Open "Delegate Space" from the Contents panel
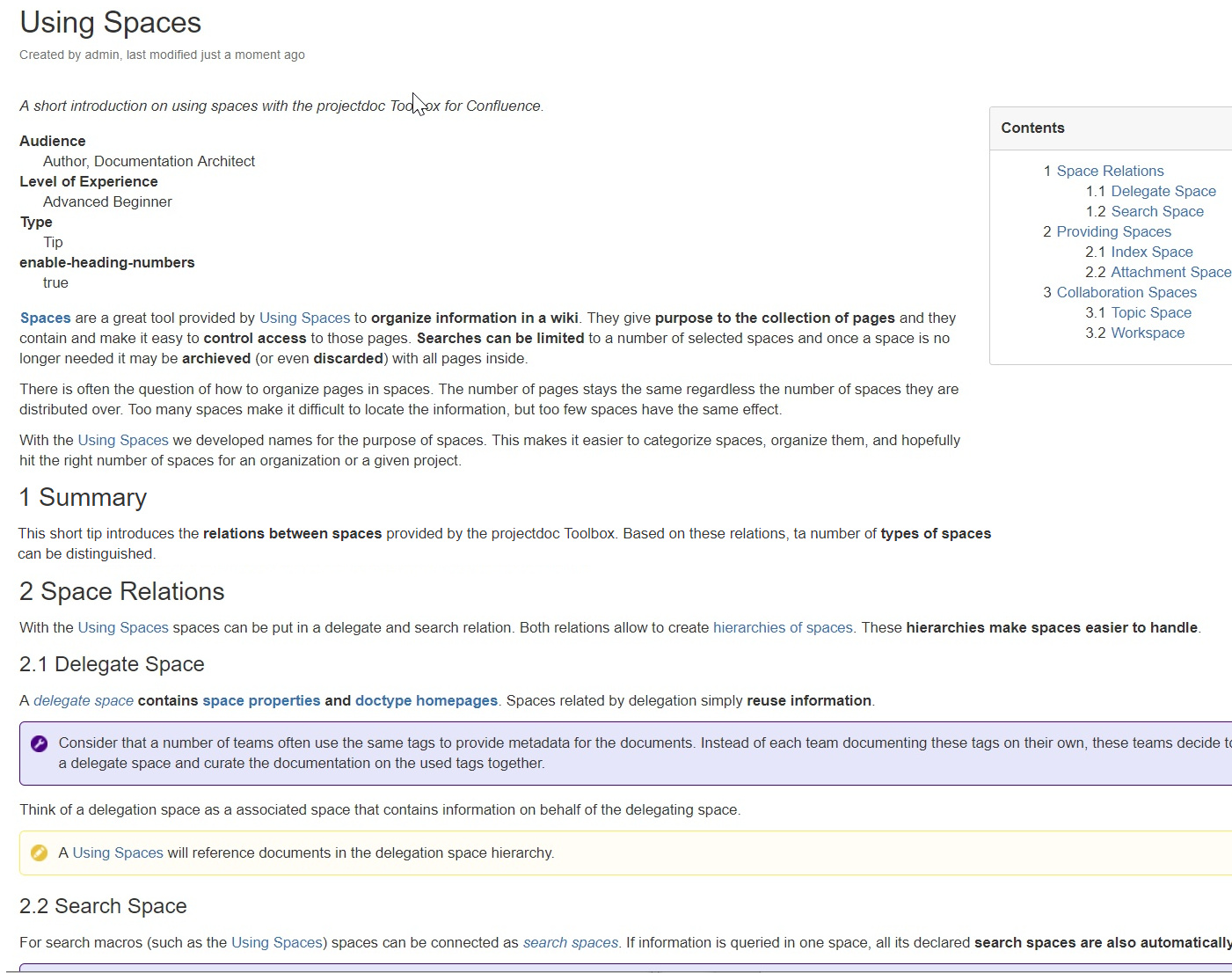Viewport: 1232px width, 973px height. 1163,191
